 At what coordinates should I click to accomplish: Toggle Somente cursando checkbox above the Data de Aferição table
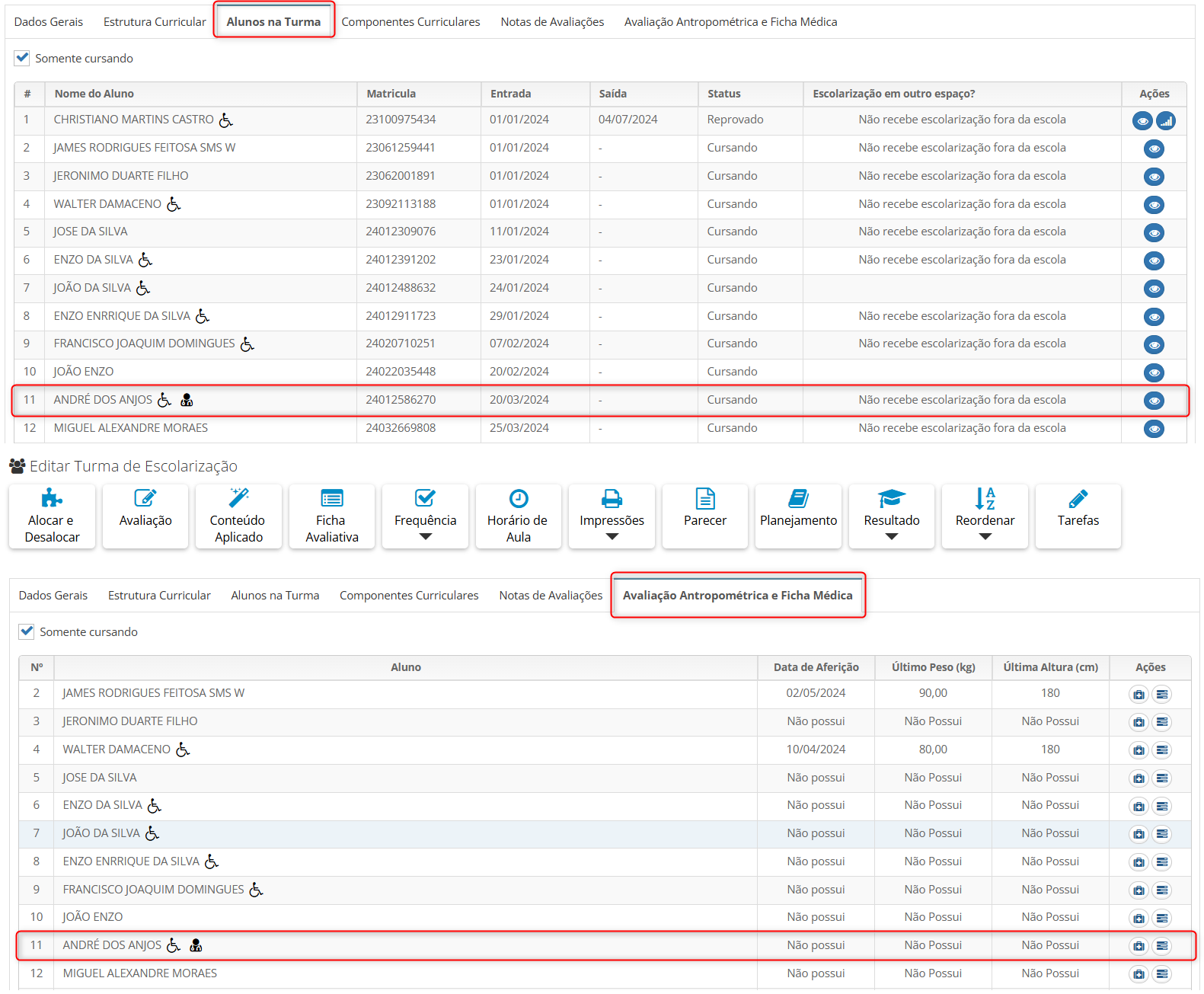[x=27, y=631]
